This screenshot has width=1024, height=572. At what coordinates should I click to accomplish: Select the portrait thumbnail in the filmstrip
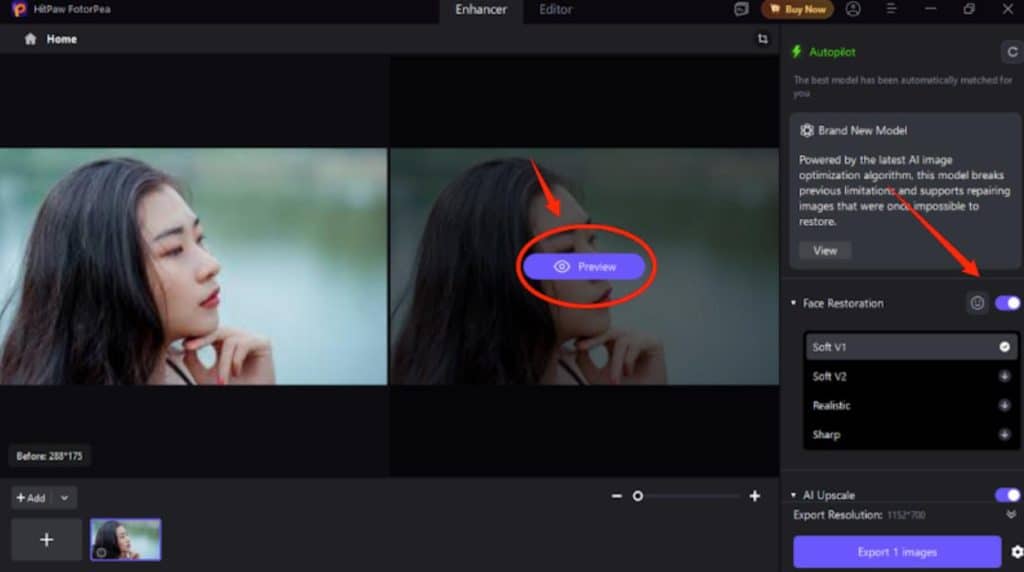coord(125,540)
